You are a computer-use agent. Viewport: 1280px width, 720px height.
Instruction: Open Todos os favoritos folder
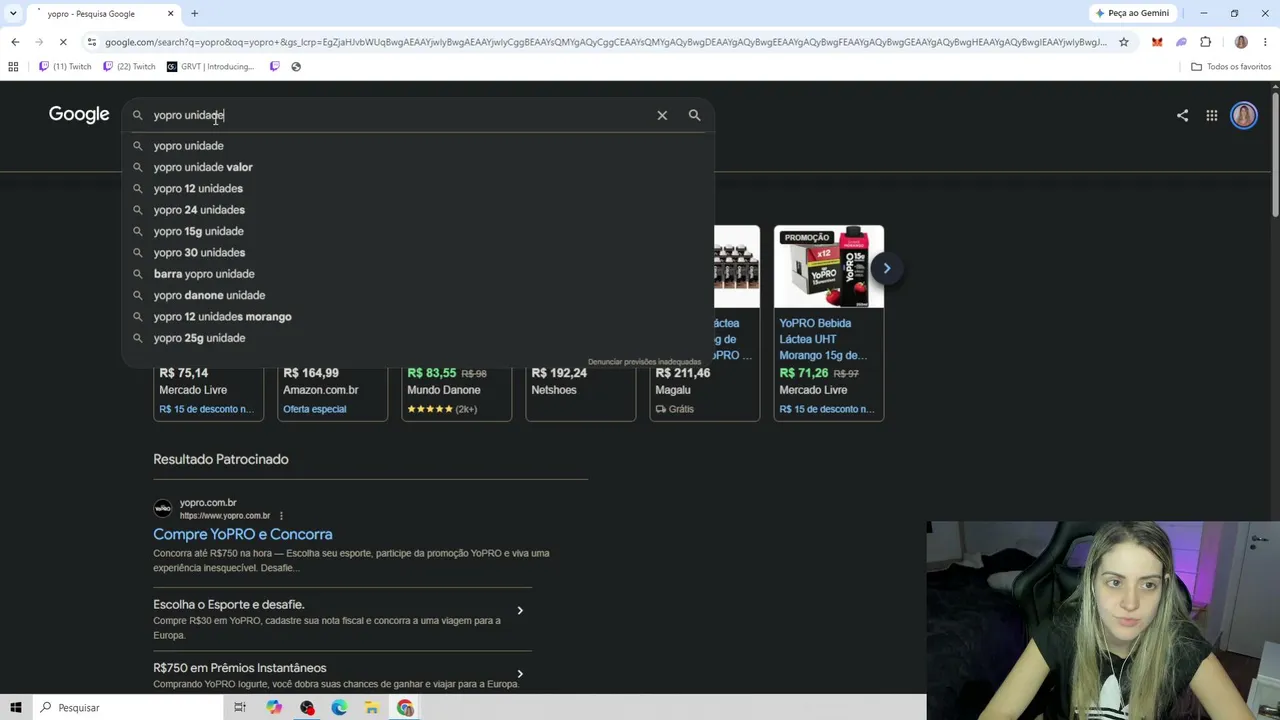(1231, 67)
